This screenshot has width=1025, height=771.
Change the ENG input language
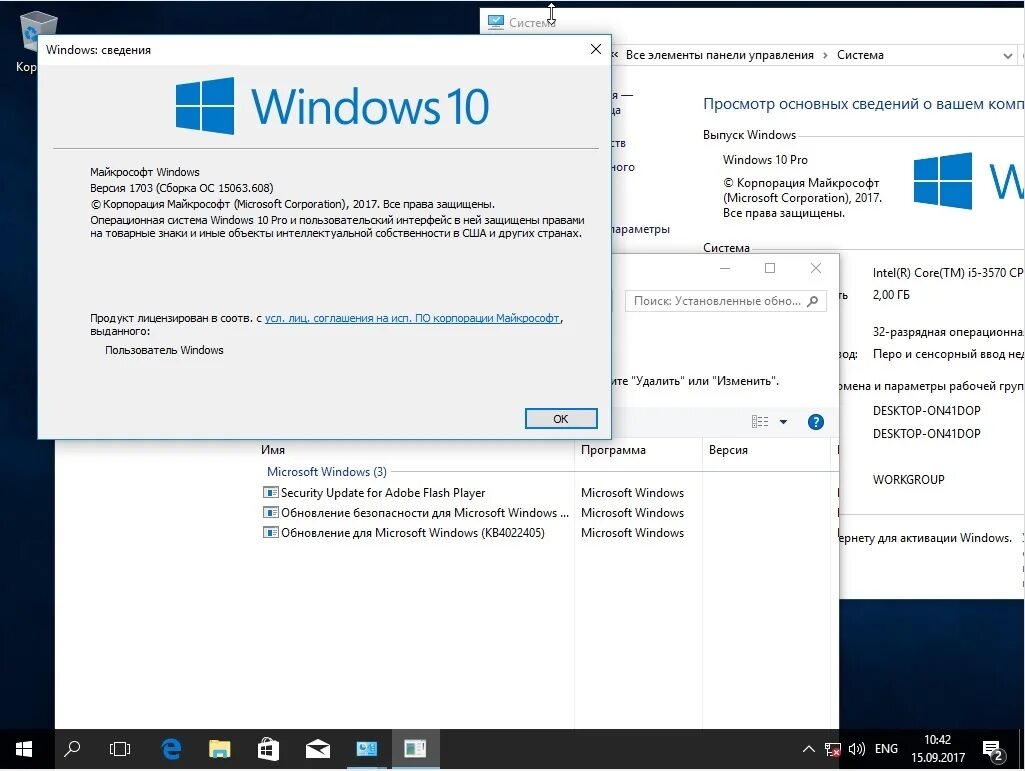(x=886, y=749)
